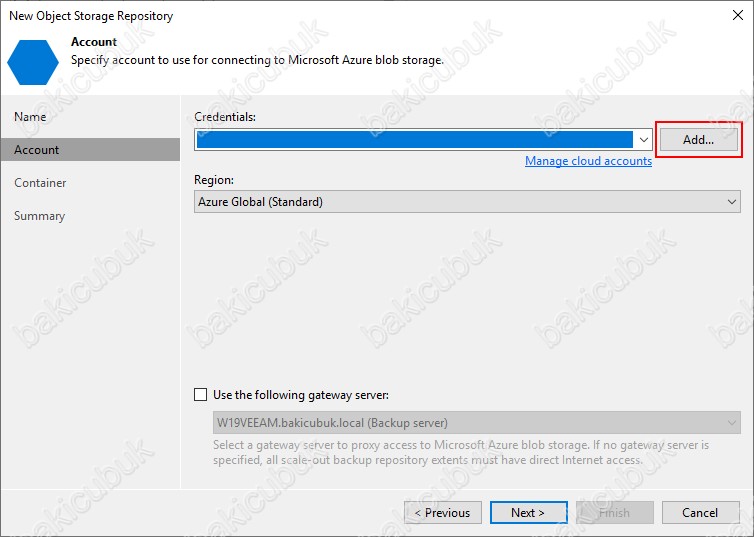Go back with the < Previous button
Screen dimensions: 754x537
[x=443, y=513]
